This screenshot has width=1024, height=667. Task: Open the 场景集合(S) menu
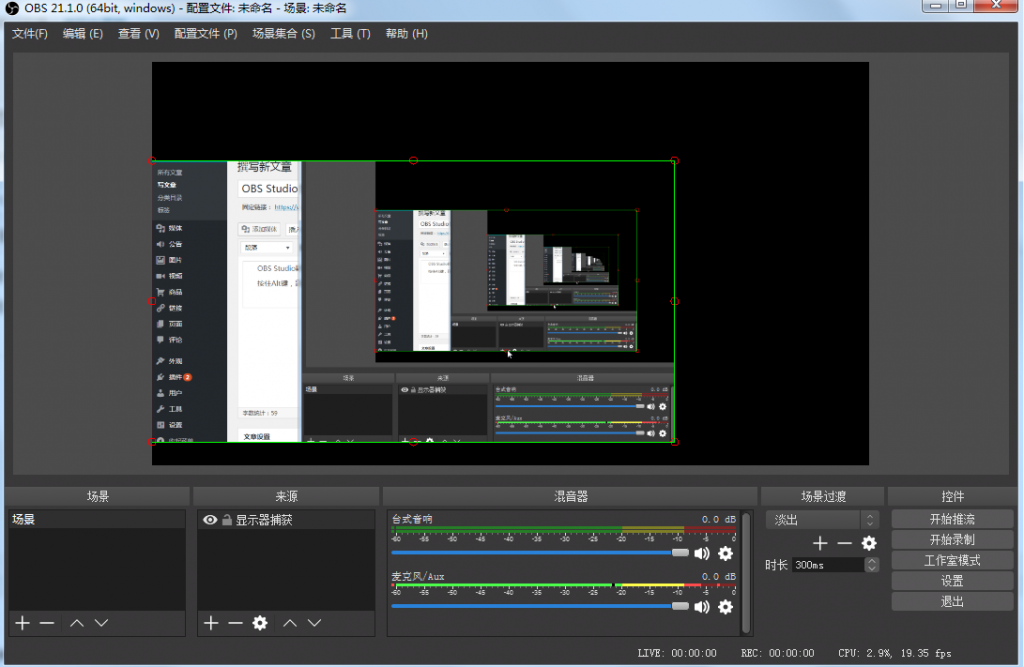tap(283, 34)
